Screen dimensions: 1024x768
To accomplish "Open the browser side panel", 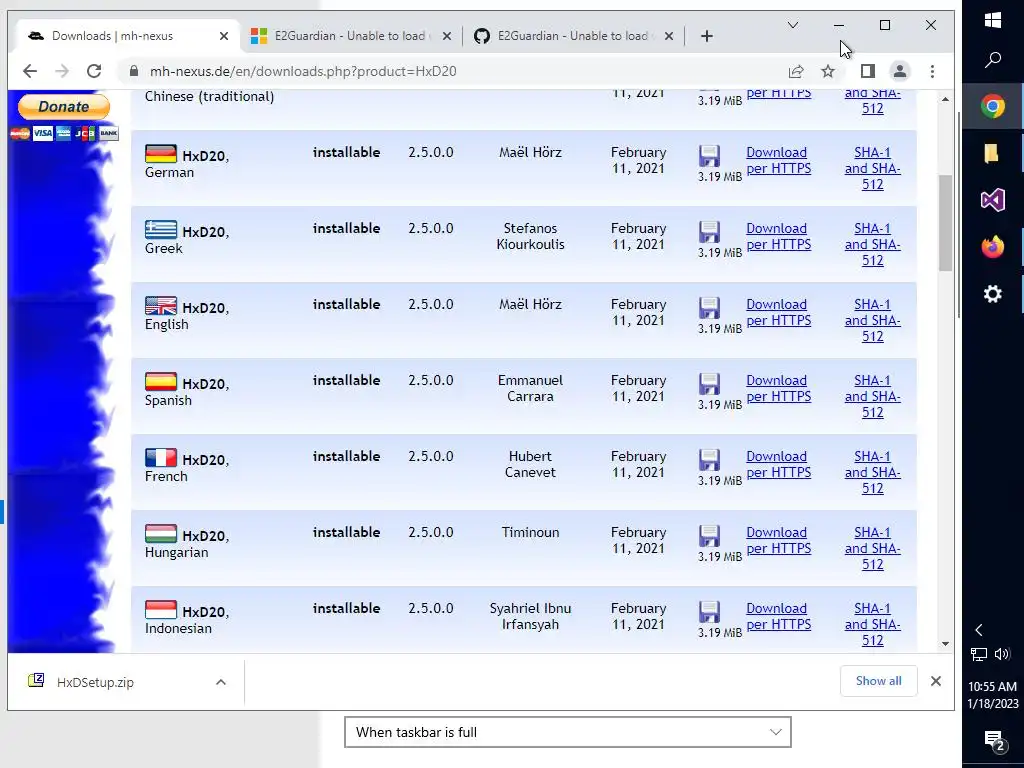I will [867, 71].
